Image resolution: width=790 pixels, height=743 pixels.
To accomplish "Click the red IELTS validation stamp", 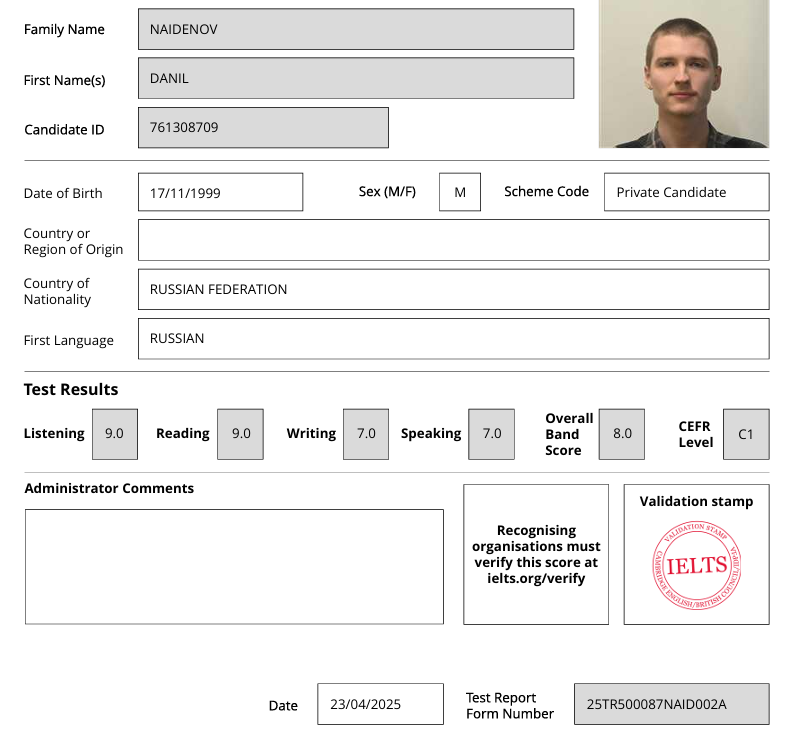I will (x=696, y=565).
